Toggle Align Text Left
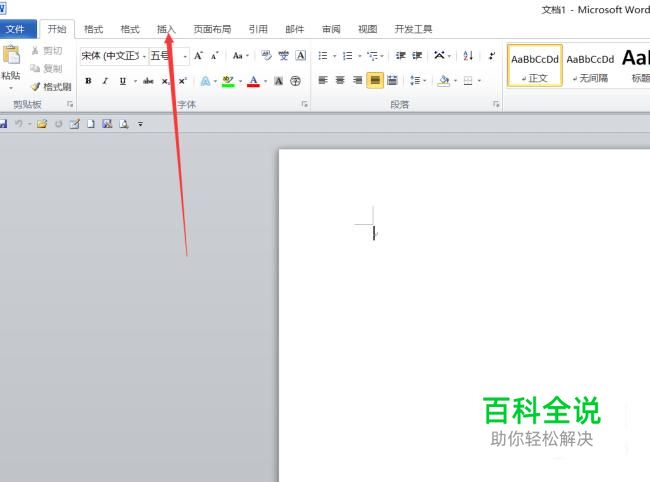The height and width of the screenshot is (482, 650). 323,80
